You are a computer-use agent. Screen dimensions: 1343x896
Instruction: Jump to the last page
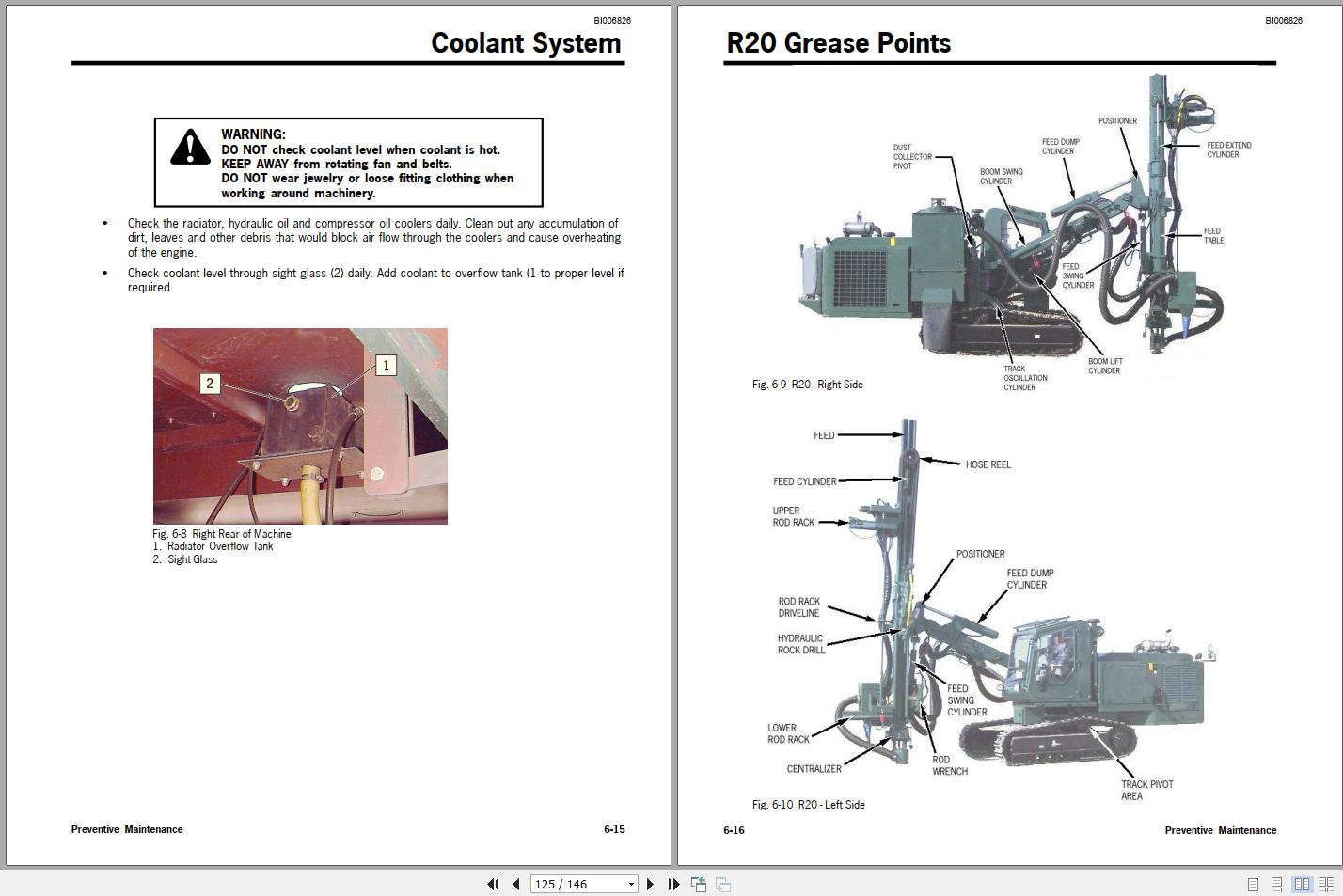(x=673, y=884)
